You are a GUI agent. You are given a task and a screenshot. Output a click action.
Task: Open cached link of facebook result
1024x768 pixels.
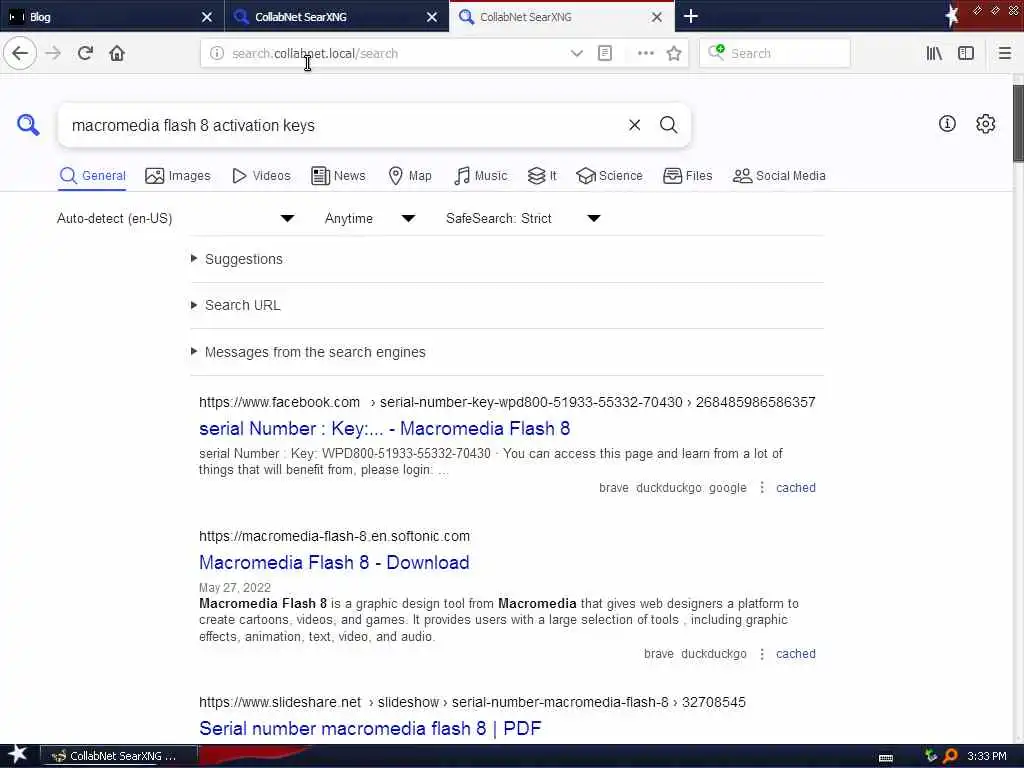tap(795, 488)
